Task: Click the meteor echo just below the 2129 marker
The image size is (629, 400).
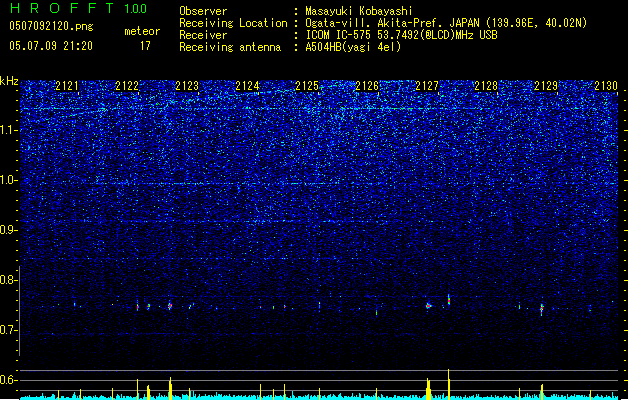Action: [x=542, y=309]
